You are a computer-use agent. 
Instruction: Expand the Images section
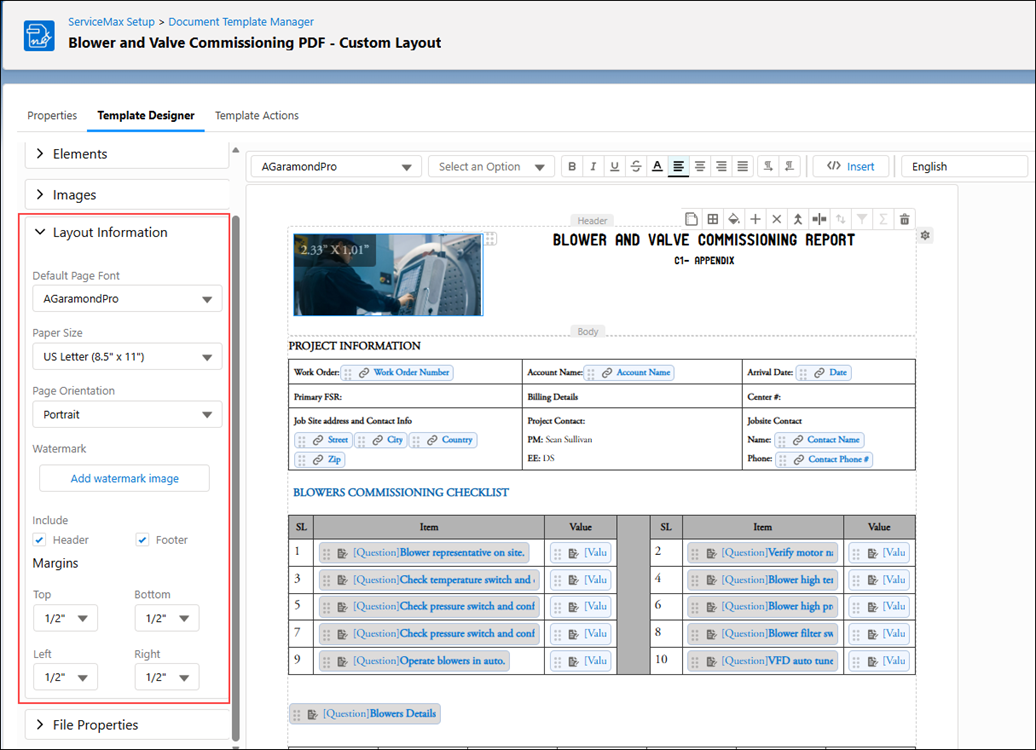pos(40,194)
